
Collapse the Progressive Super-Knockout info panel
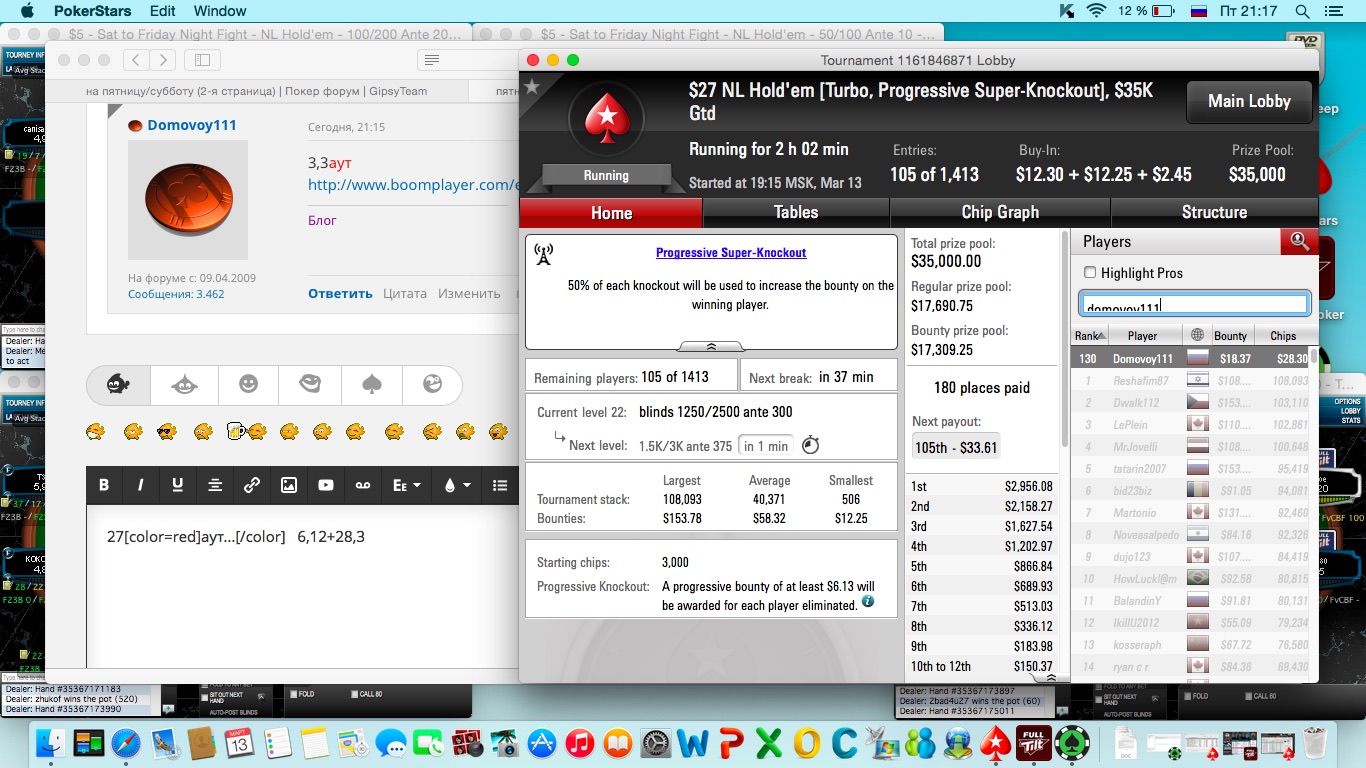click(711, 346)
